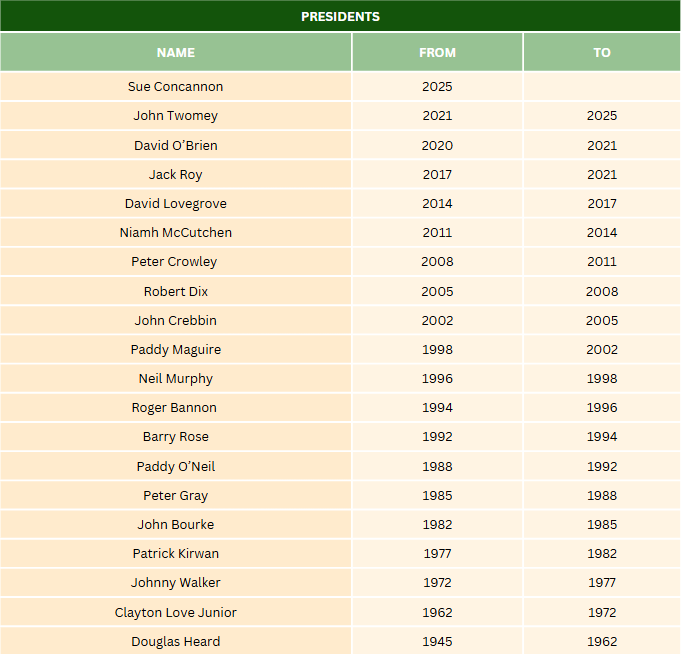Image resolution: width=683 pixels, height=654 pixels.
Task: Click the PRESIDENTS table title
Action: coord(340,17)
